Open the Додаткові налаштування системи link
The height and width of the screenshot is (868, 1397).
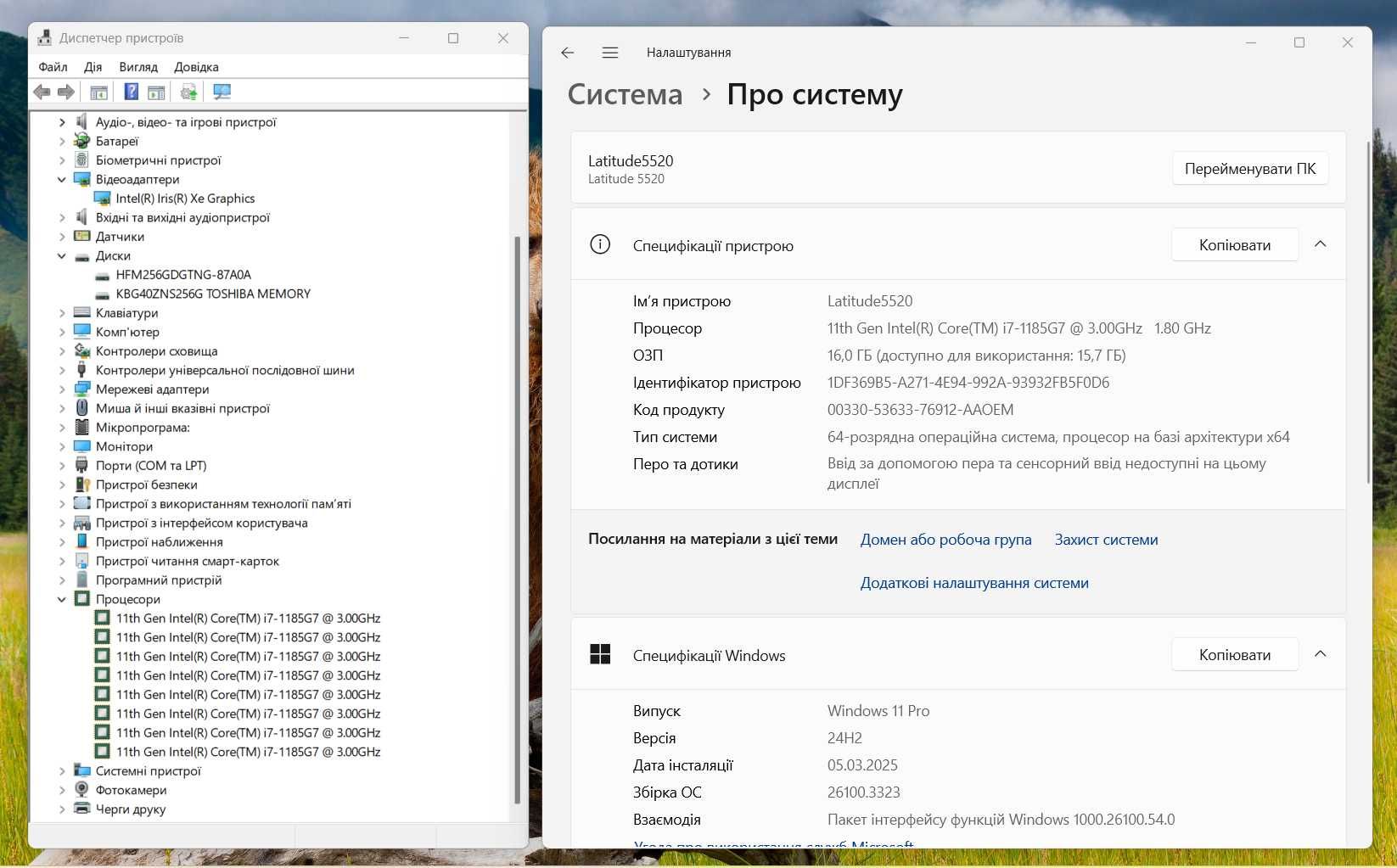click(974, 583)
